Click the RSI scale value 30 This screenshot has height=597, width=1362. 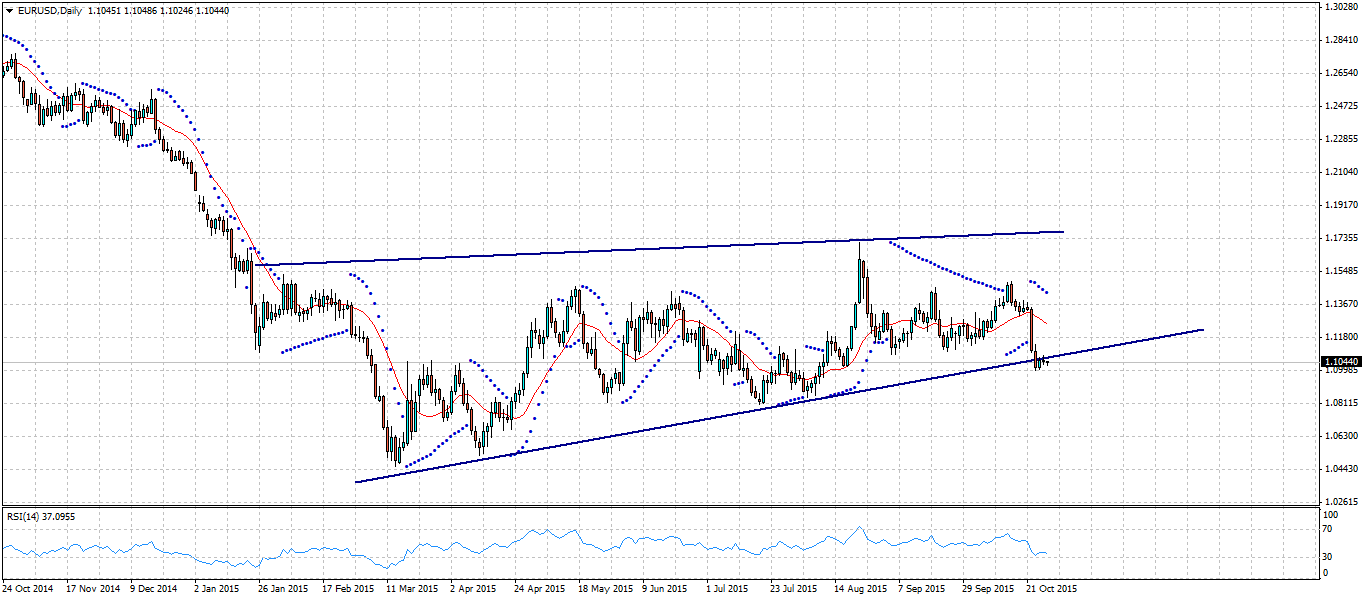(x=1329, y=556)
